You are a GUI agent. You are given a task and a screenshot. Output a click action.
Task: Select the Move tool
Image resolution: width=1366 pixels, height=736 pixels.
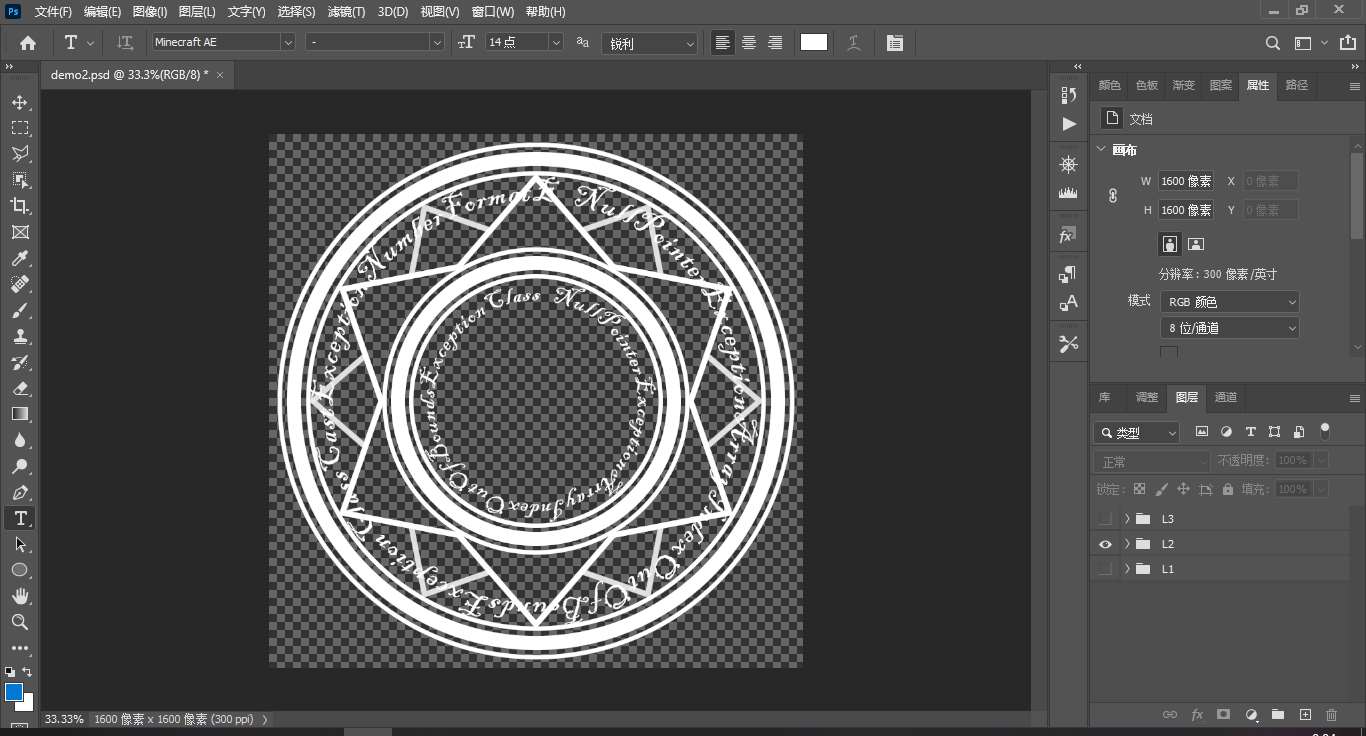pyautogui.click(x=20, y=103)
